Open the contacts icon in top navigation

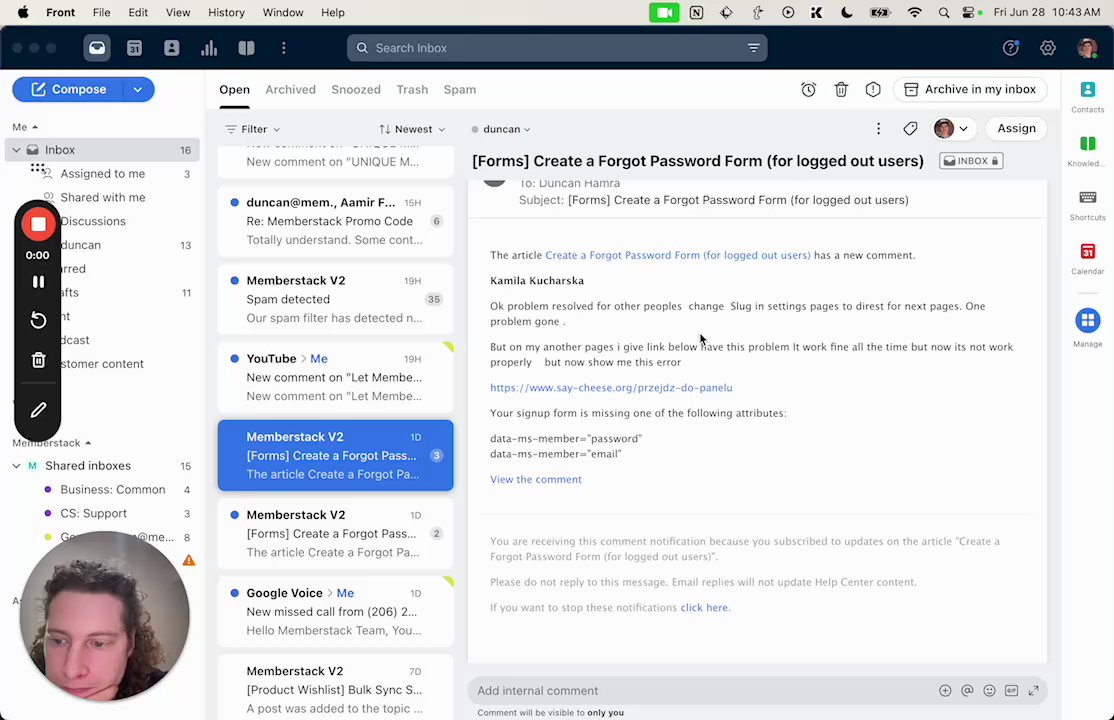coord(172,48)
